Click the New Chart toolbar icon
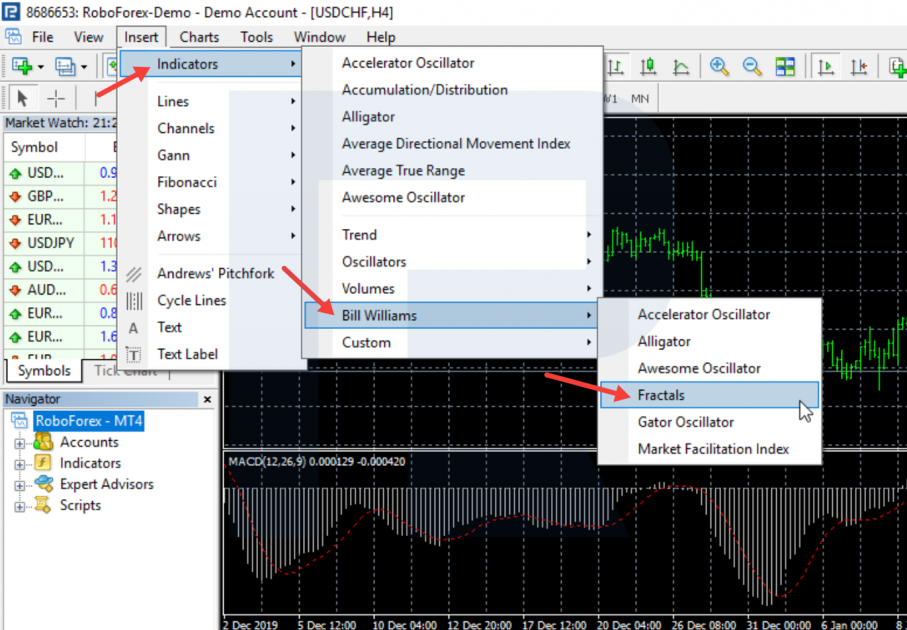Screen dimensions: 907x630 click(x=22, y=67)
